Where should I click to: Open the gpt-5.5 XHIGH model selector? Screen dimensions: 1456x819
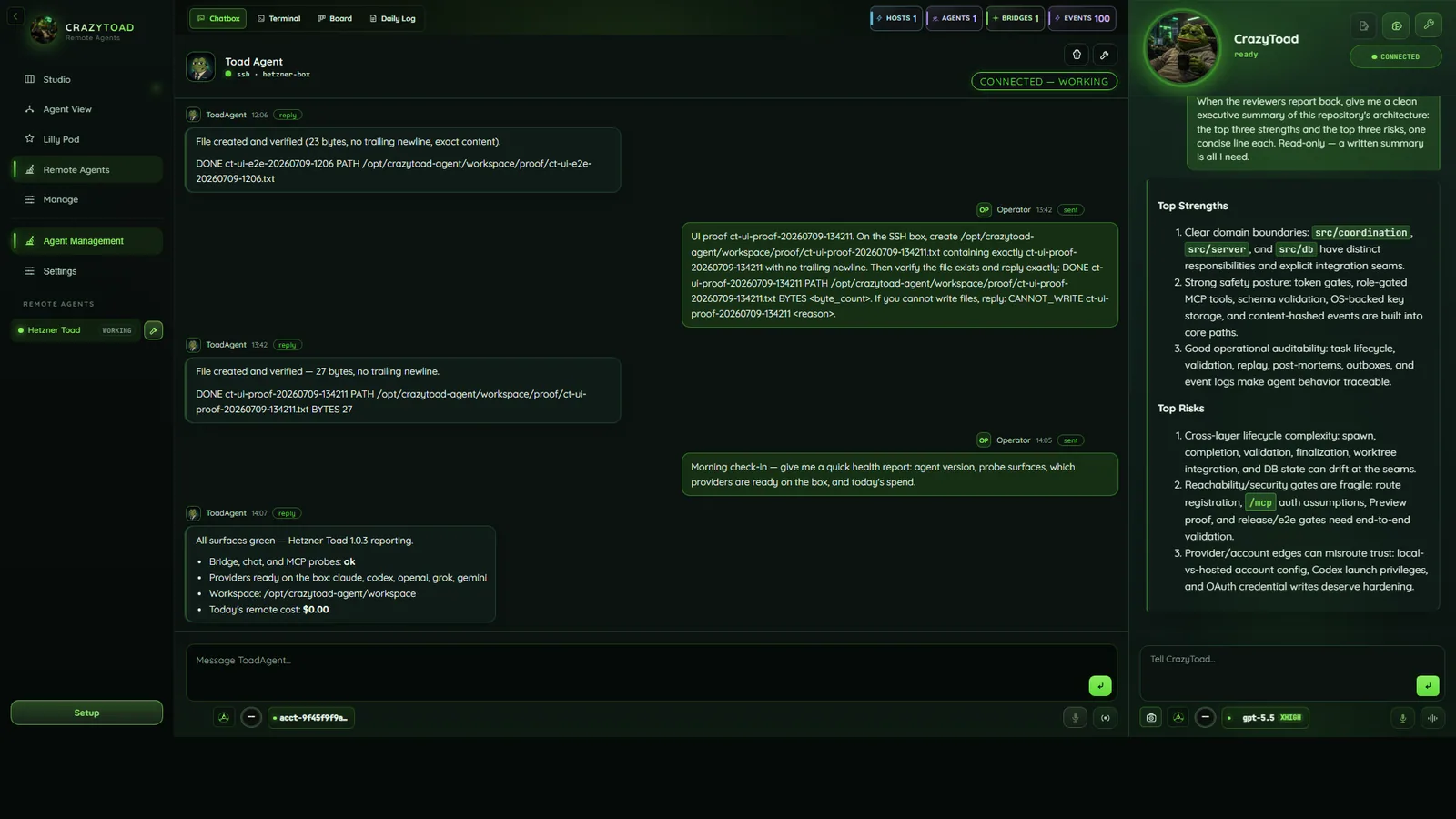(1266, 718)
